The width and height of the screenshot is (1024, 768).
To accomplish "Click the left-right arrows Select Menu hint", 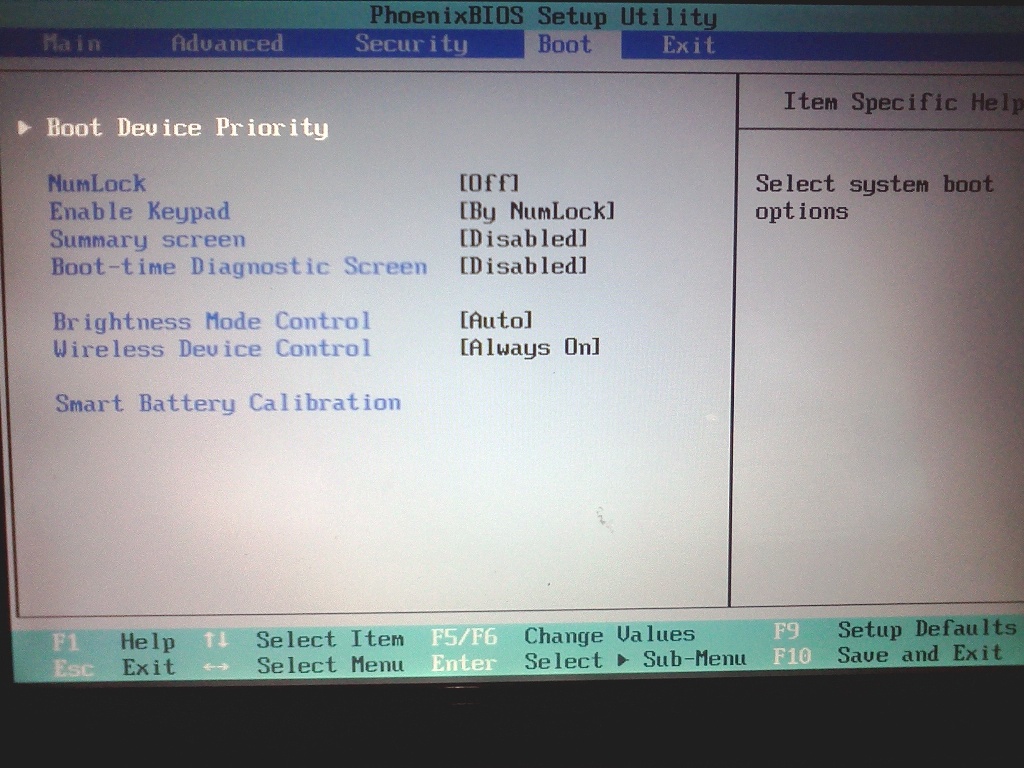I will pyautogui.click(x=304, y=665).
